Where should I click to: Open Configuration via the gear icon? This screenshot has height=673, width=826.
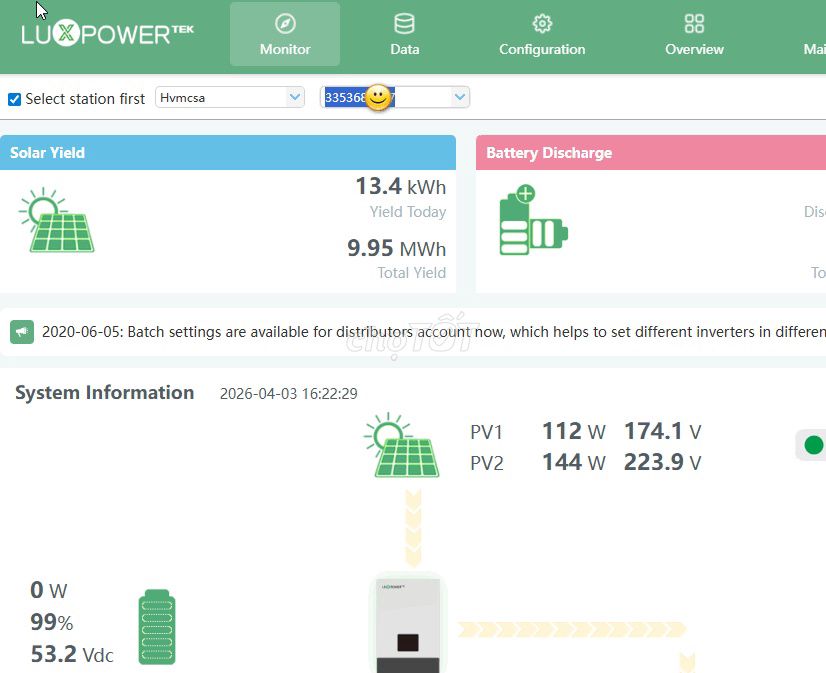(541, 24)
